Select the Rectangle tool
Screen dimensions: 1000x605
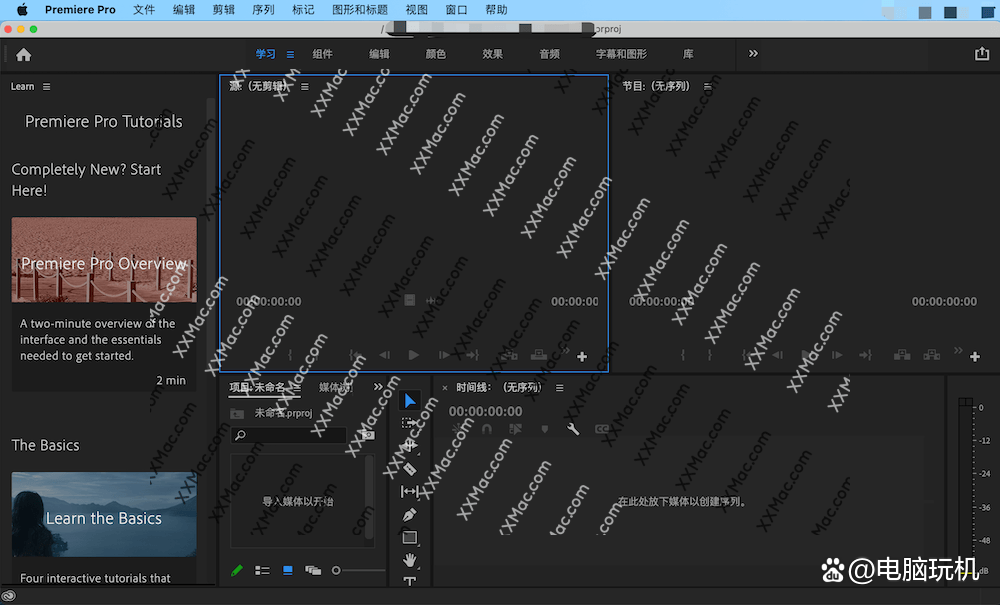[x=410, y=537]
